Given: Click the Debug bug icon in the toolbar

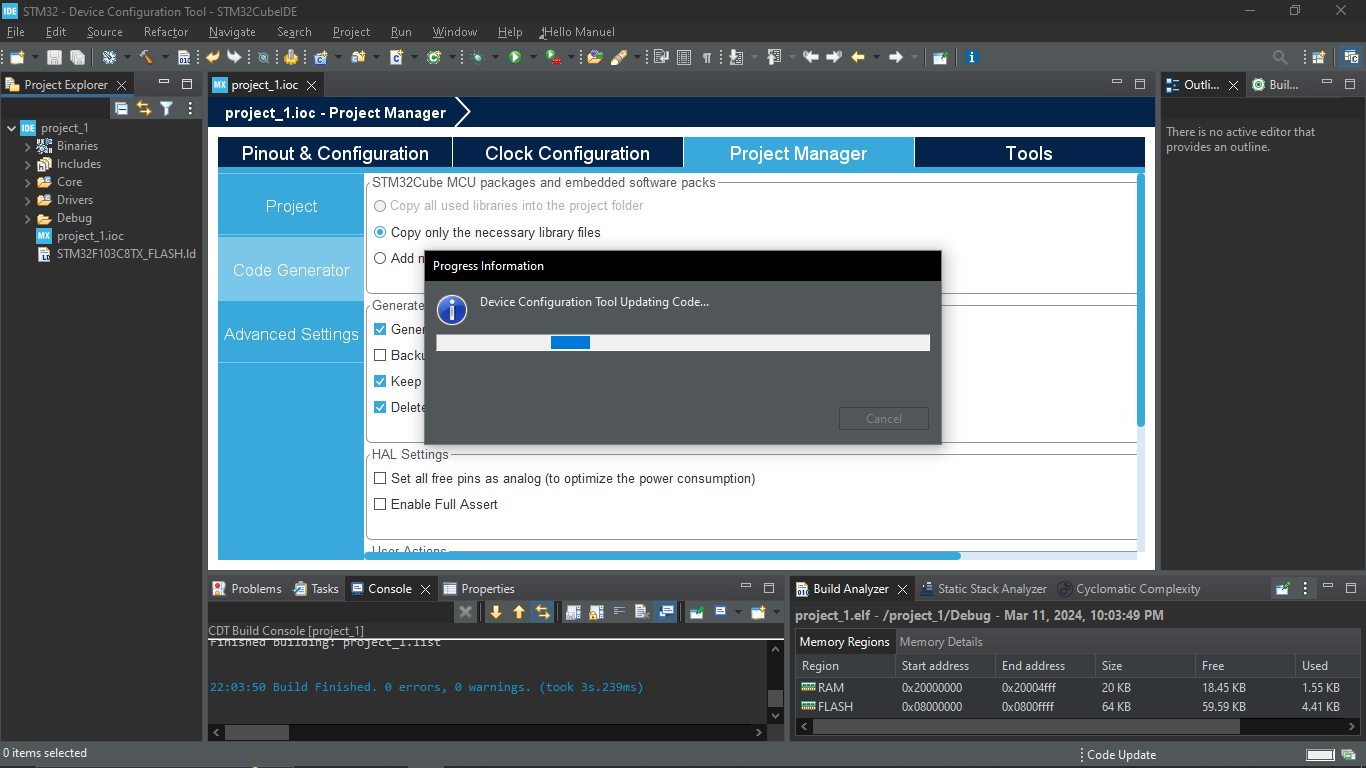Looking at the screenshot, I should click(x=477, y=57).
